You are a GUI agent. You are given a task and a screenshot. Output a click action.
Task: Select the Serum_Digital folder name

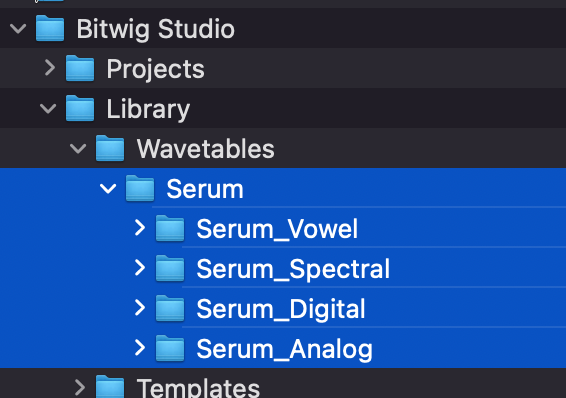click(281, 309)
